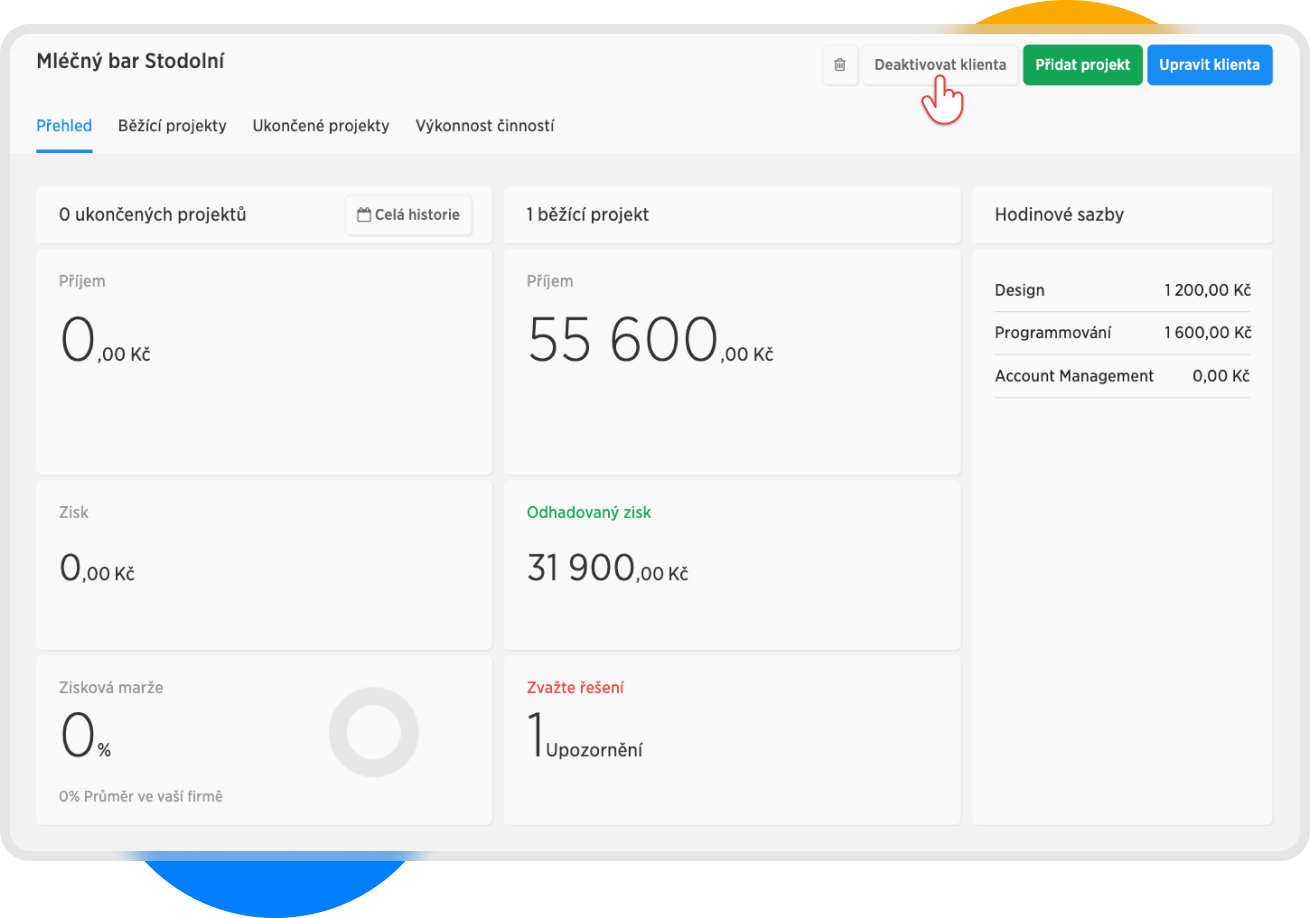Go to the Výkonnost činností tab
This screenshot has width=1310, height=918.
click(485, 126)
